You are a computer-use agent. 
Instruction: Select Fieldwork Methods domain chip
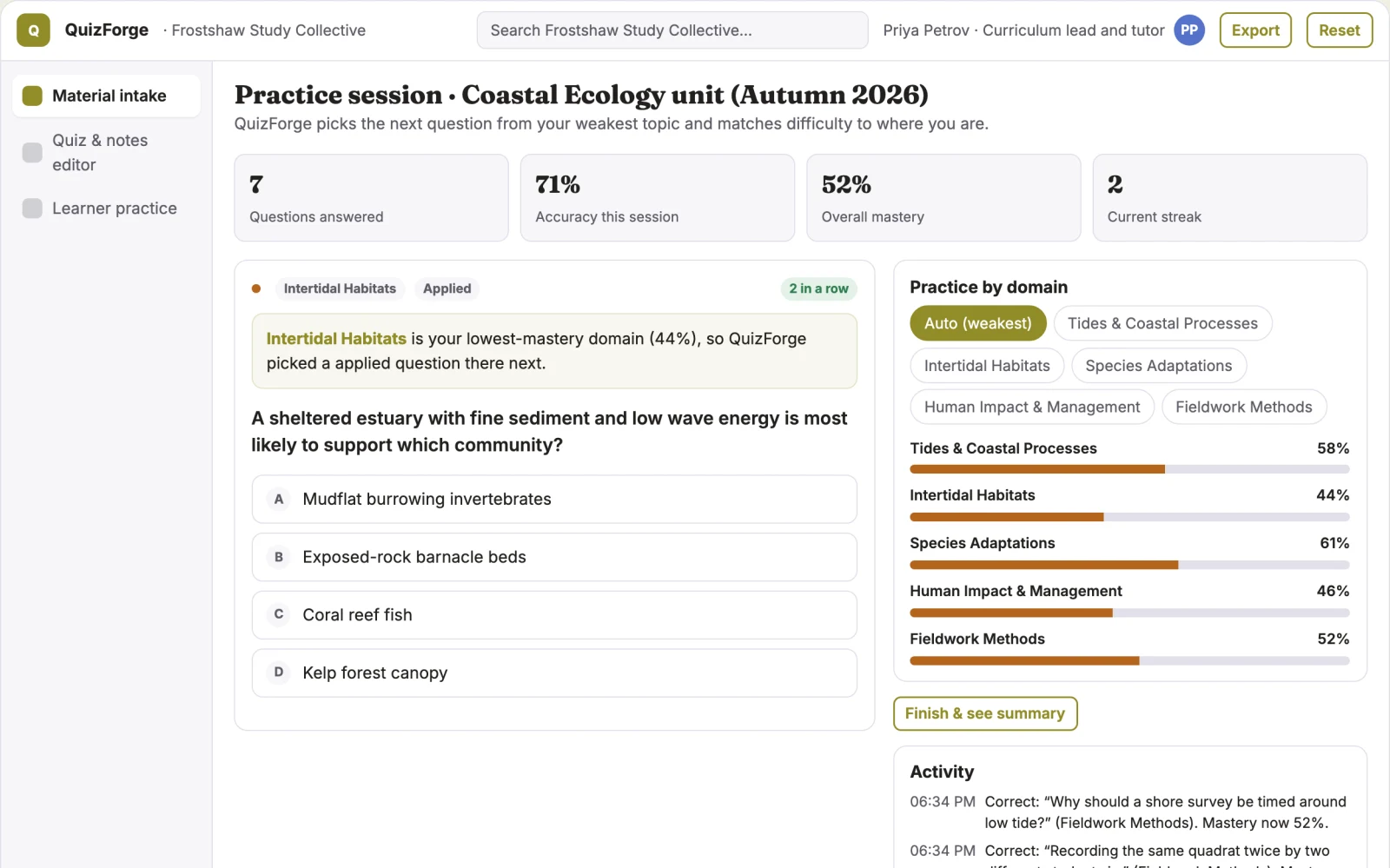click(x=1243, y=407)
